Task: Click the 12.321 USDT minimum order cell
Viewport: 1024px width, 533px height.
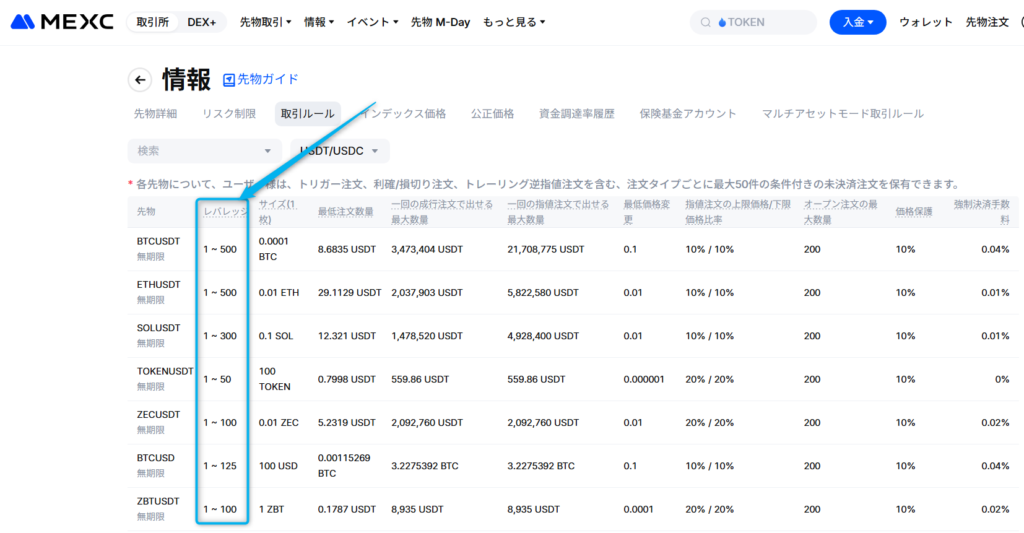Action: (x=347, y=336)
